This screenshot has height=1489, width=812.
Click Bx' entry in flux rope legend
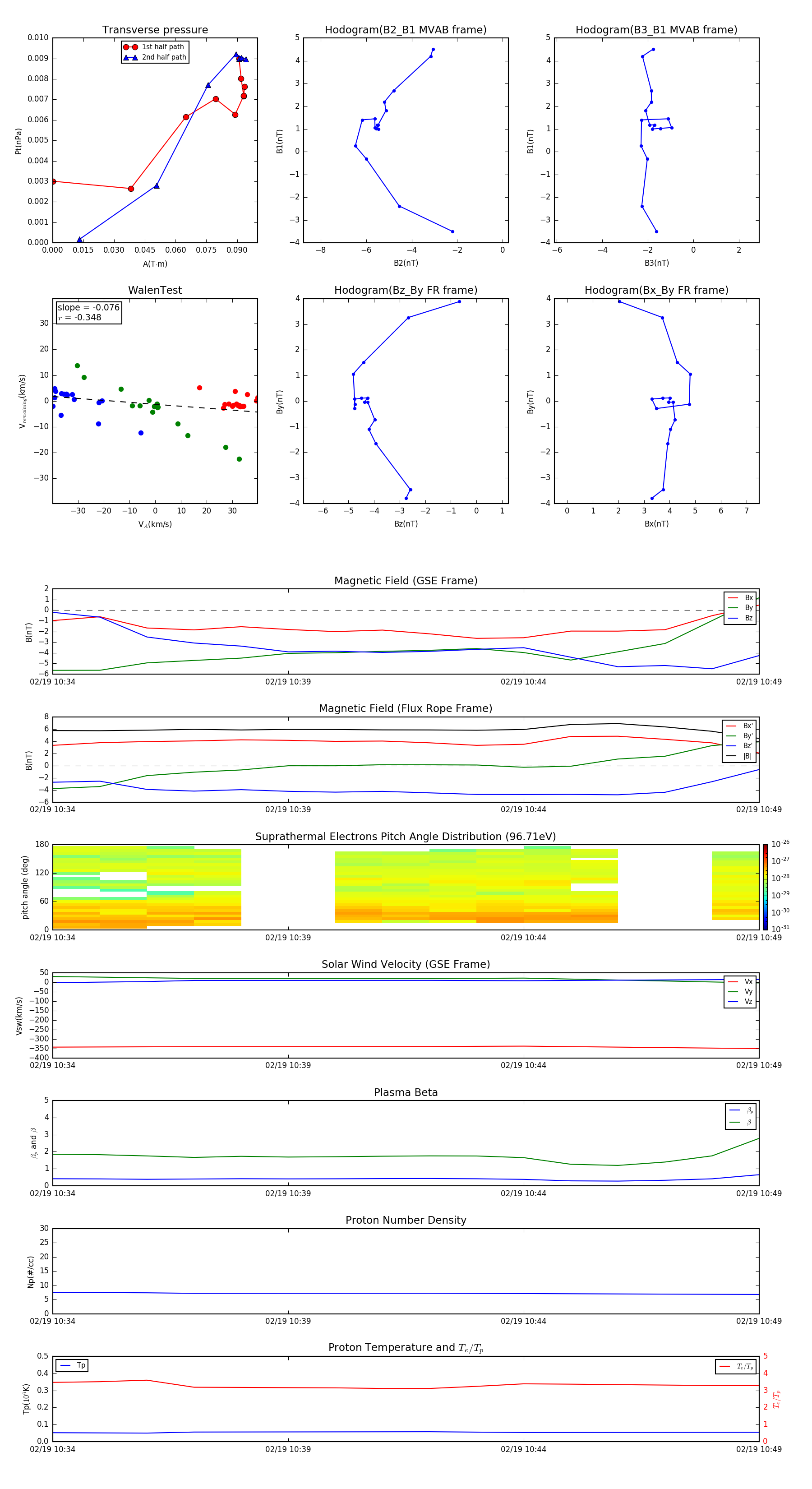pyautogui.click(x=739, y=726)
